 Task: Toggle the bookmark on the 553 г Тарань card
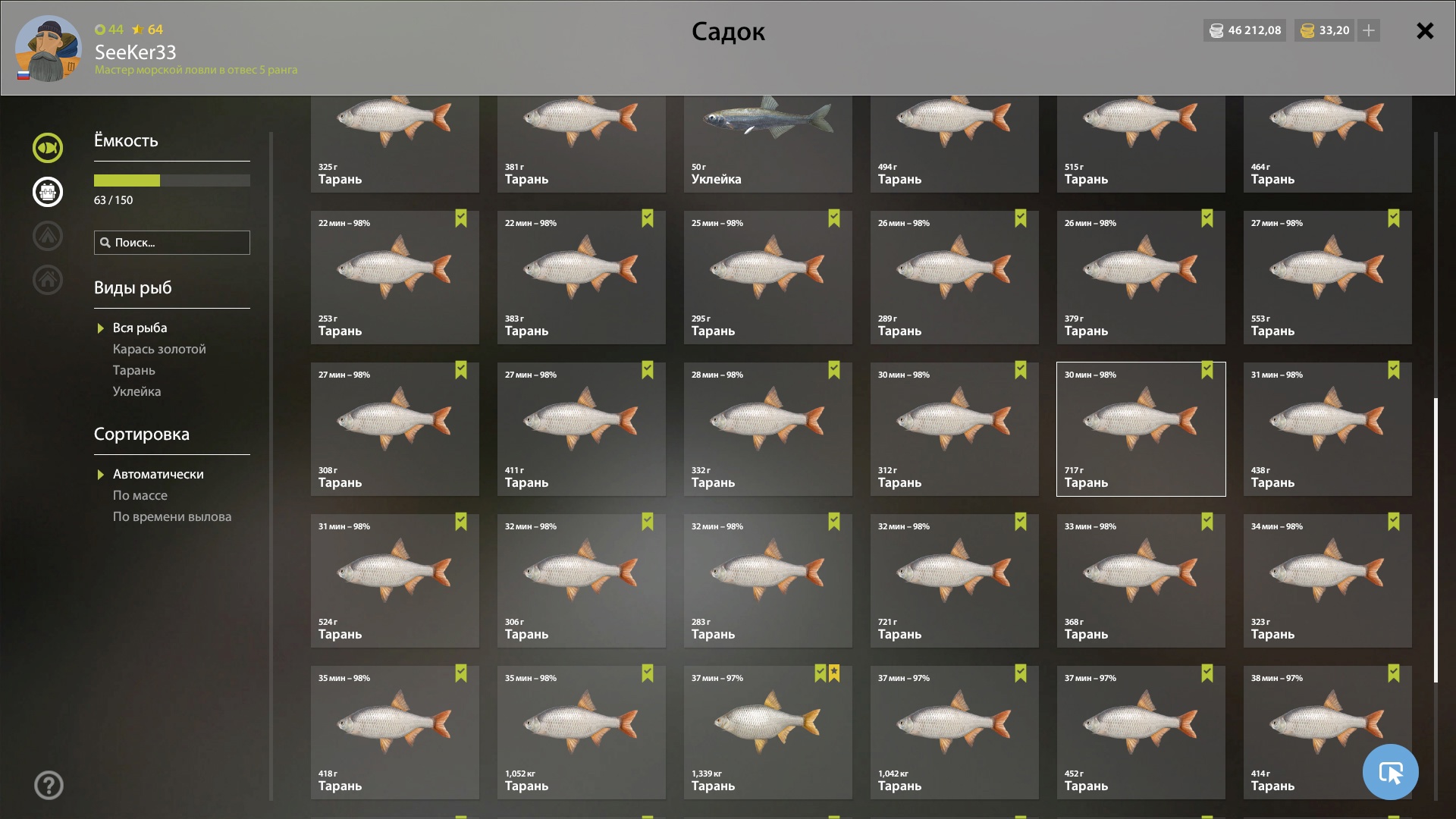[1394, 218]
